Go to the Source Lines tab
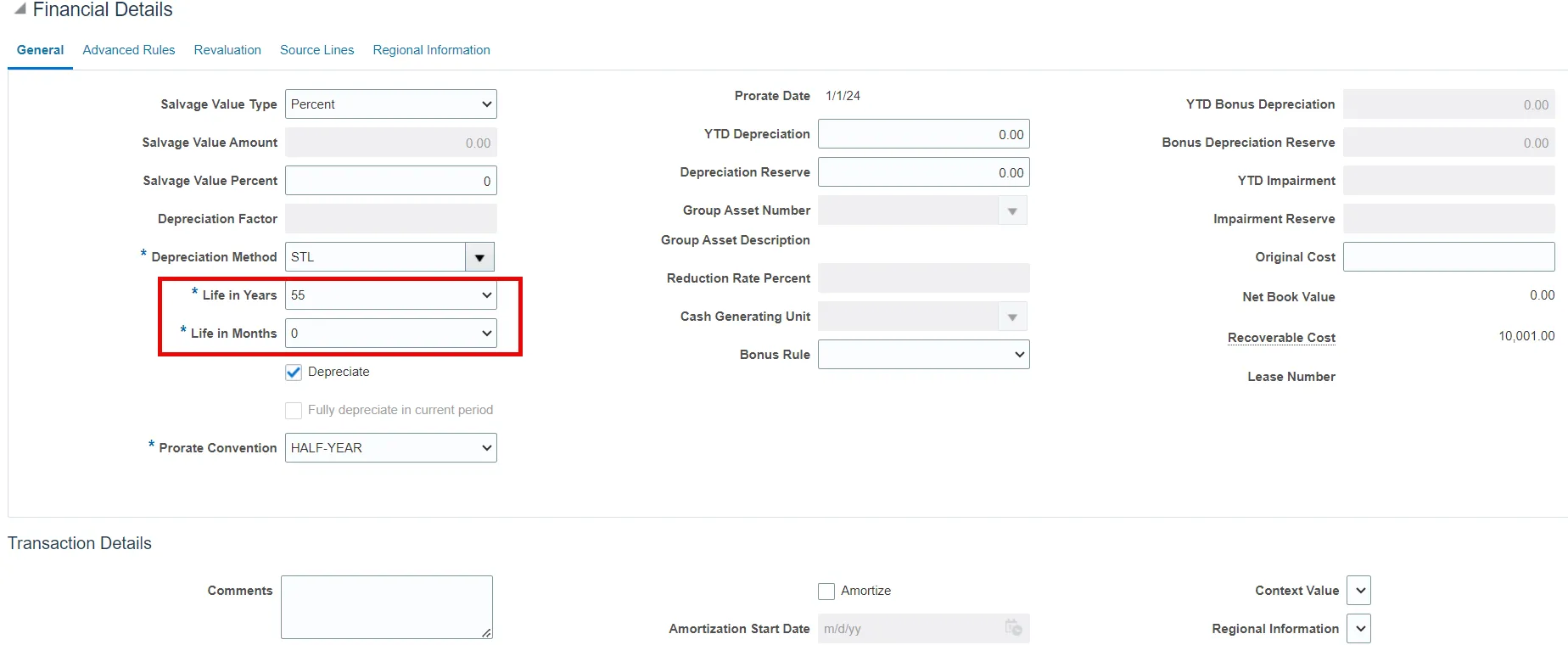Viewport: 1568px width, 645px height. point(317,50)
